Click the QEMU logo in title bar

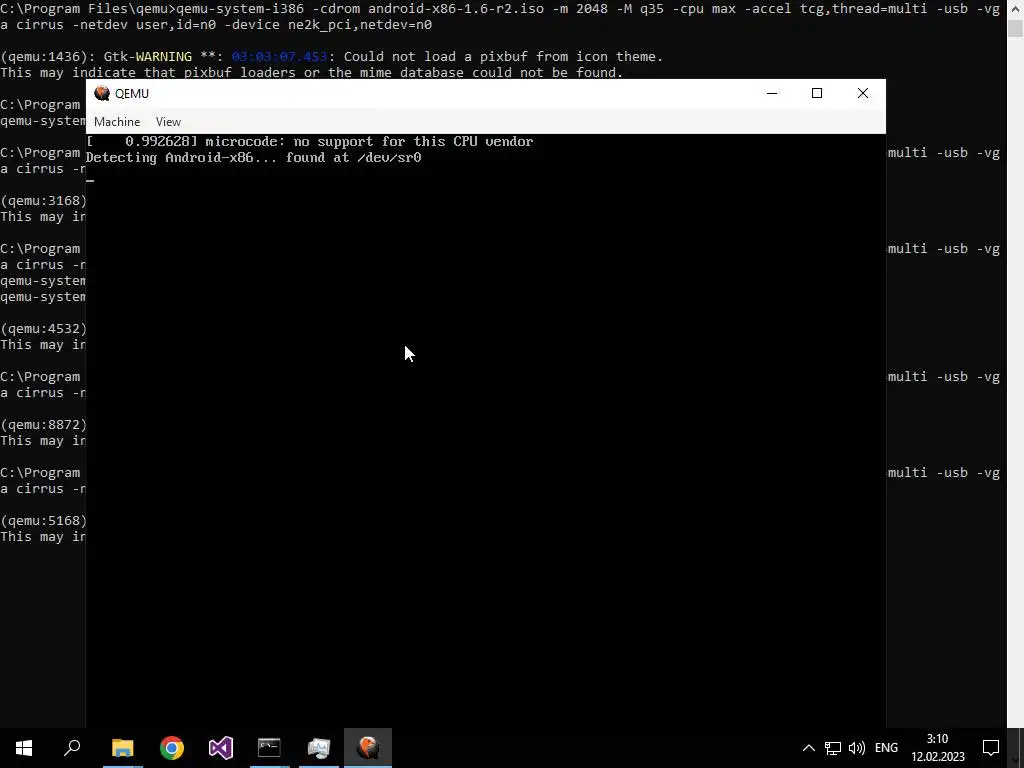pyautogui.click(x=102, y=93)
